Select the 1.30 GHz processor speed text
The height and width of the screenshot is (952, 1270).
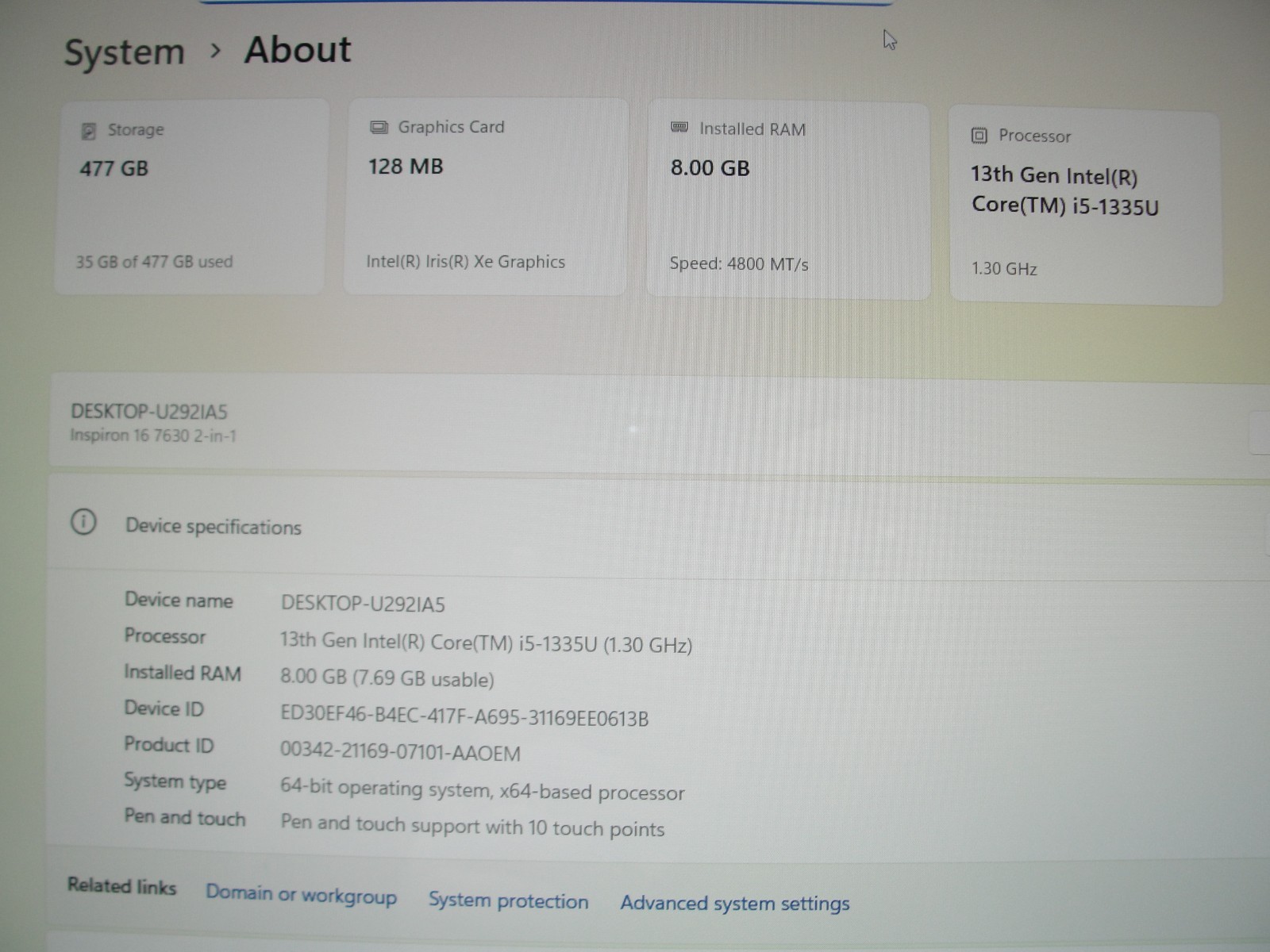point(1004,269)
